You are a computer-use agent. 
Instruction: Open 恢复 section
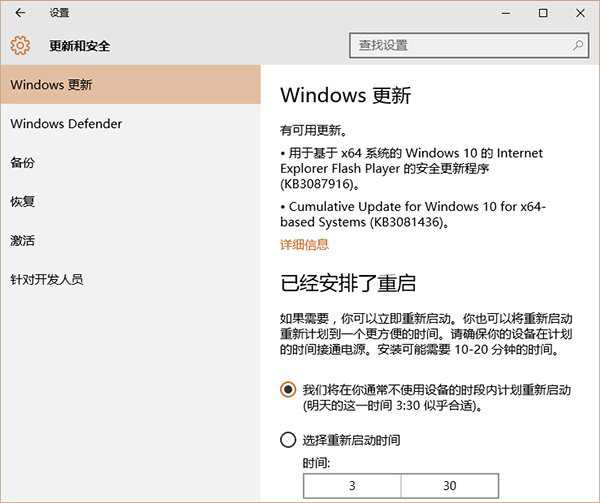tap(130, 202)
